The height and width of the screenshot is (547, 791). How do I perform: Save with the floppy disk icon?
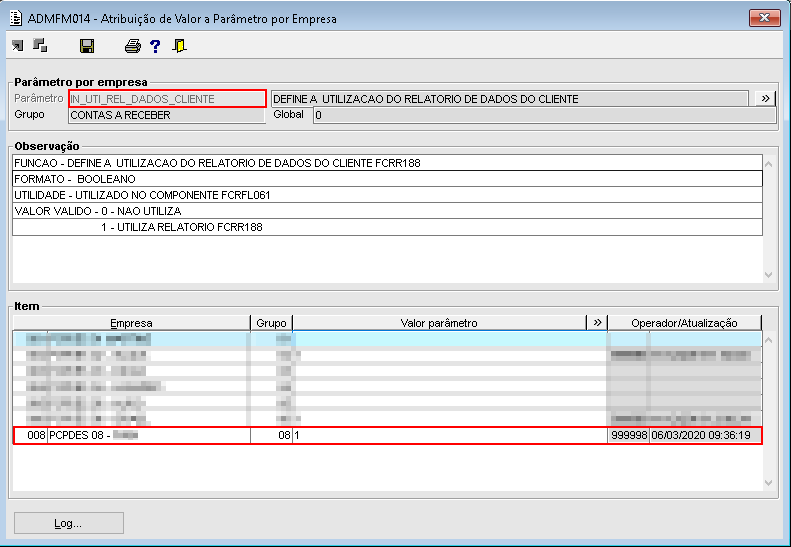(x=87, y=46)
